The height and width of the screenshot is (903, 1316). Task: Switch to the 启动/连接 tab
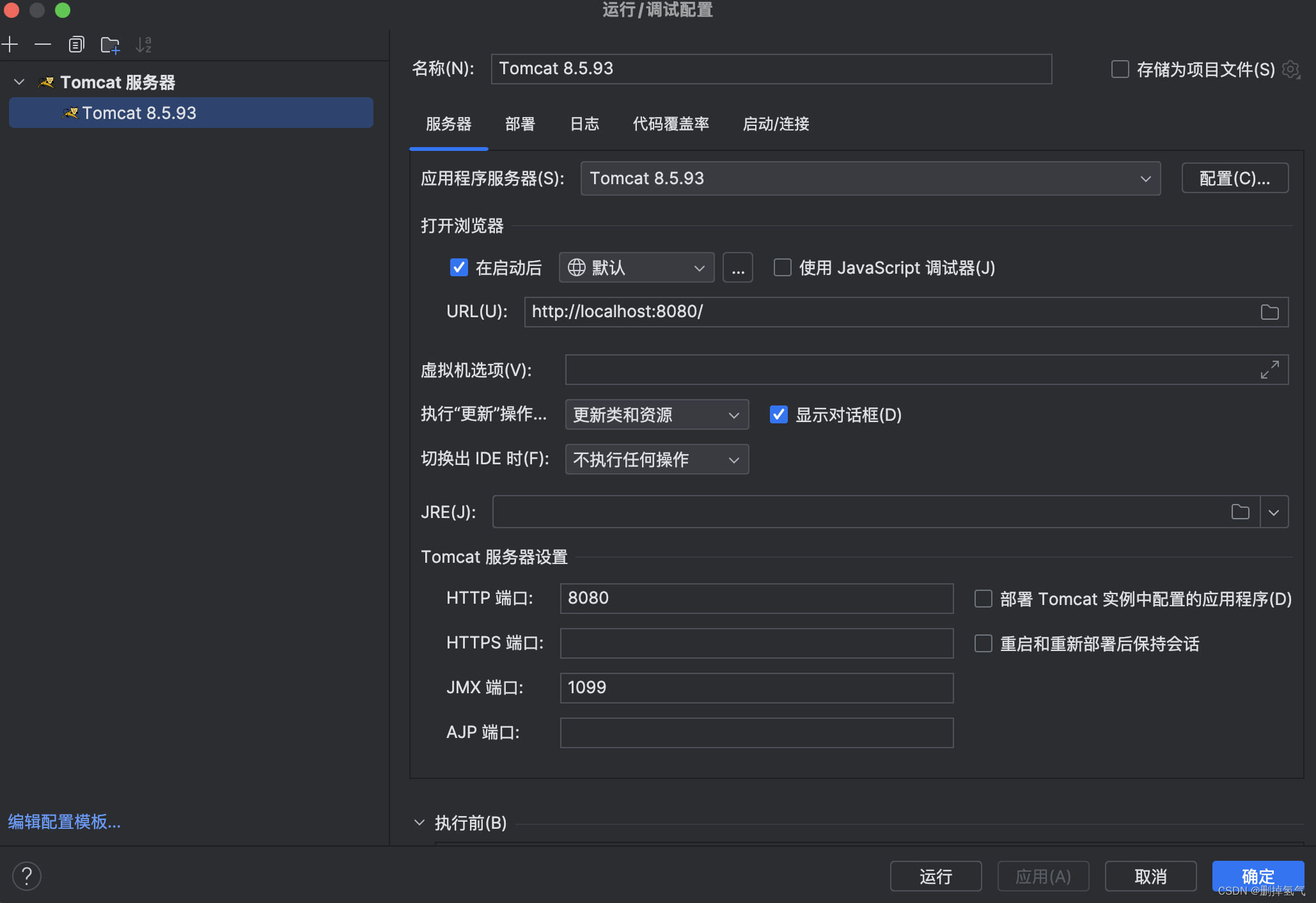click(776, 124)
